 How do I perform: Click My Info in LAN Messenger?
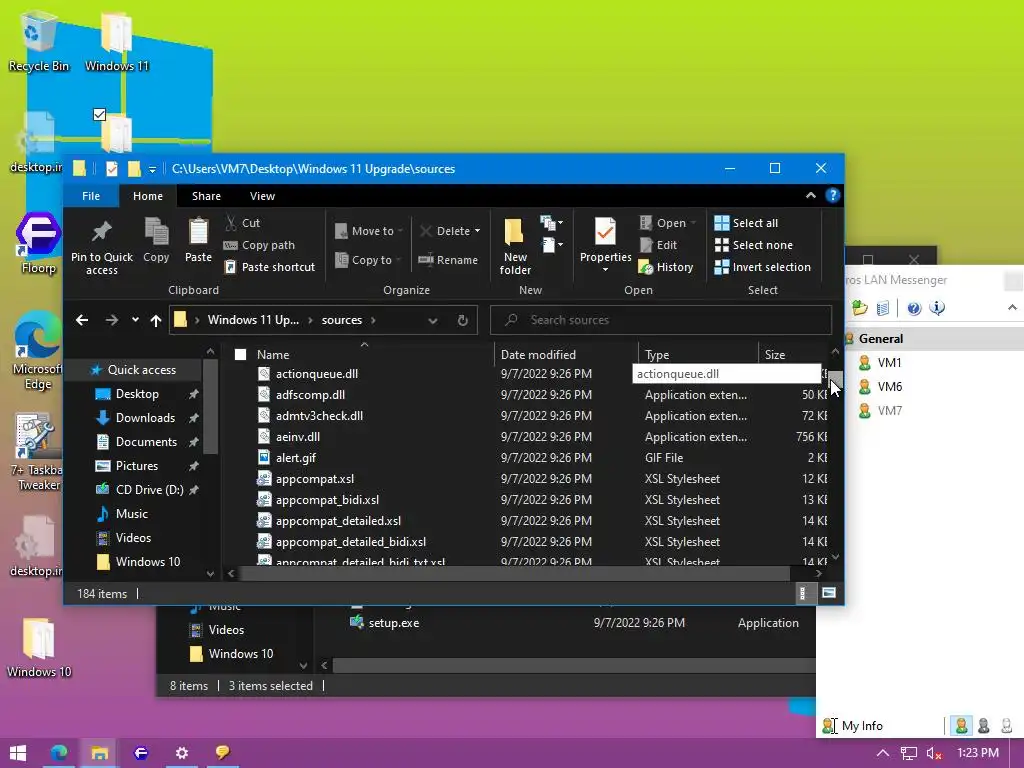(x=862, y=726)
